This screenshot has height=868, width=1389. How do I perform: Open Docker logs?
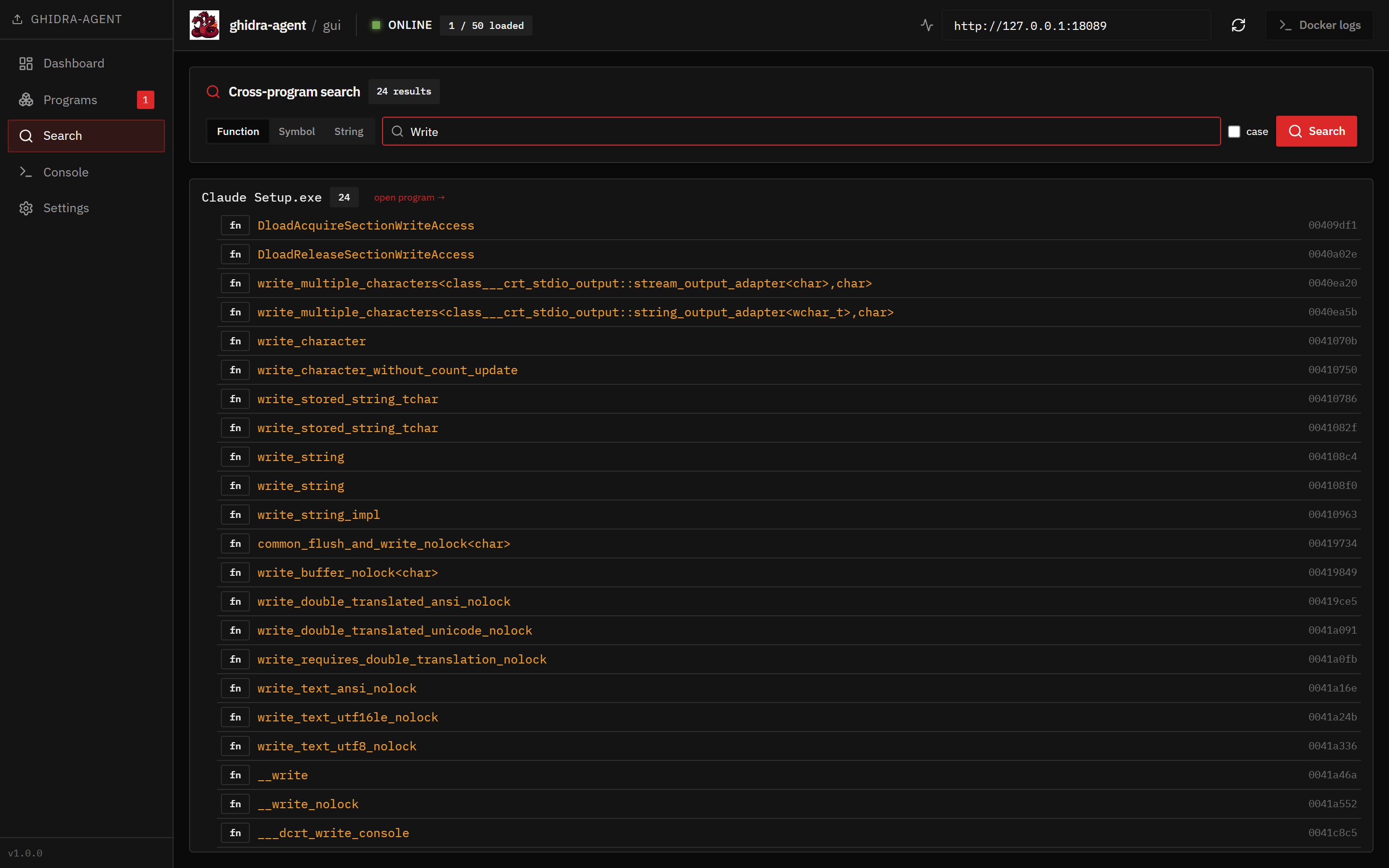[x=1319, y=25]
